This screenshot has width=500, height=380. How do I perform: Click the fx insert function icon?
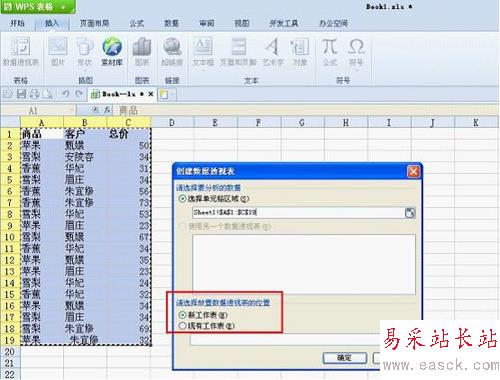(107, 110)
